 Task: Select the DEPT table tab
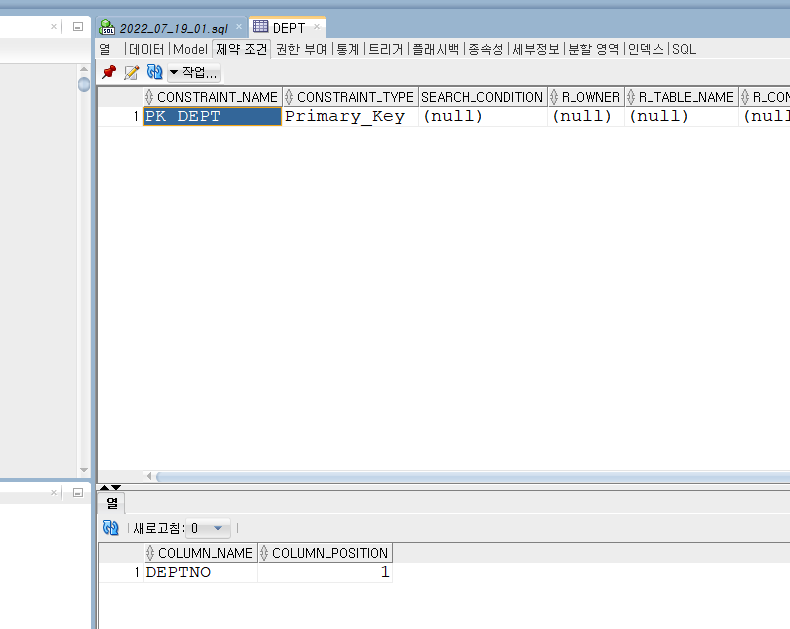tap(289, 28)
